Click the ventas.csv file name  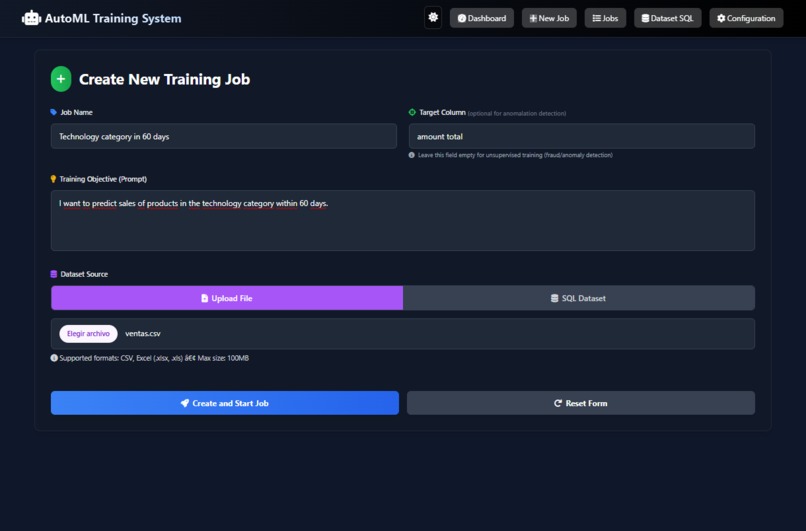point(143,334)
